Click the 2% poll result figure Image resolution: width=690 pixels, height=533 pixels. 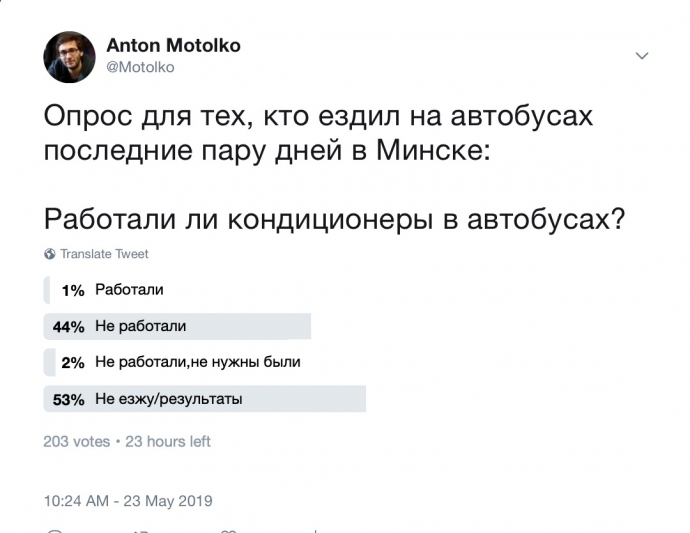click(72, 362)
